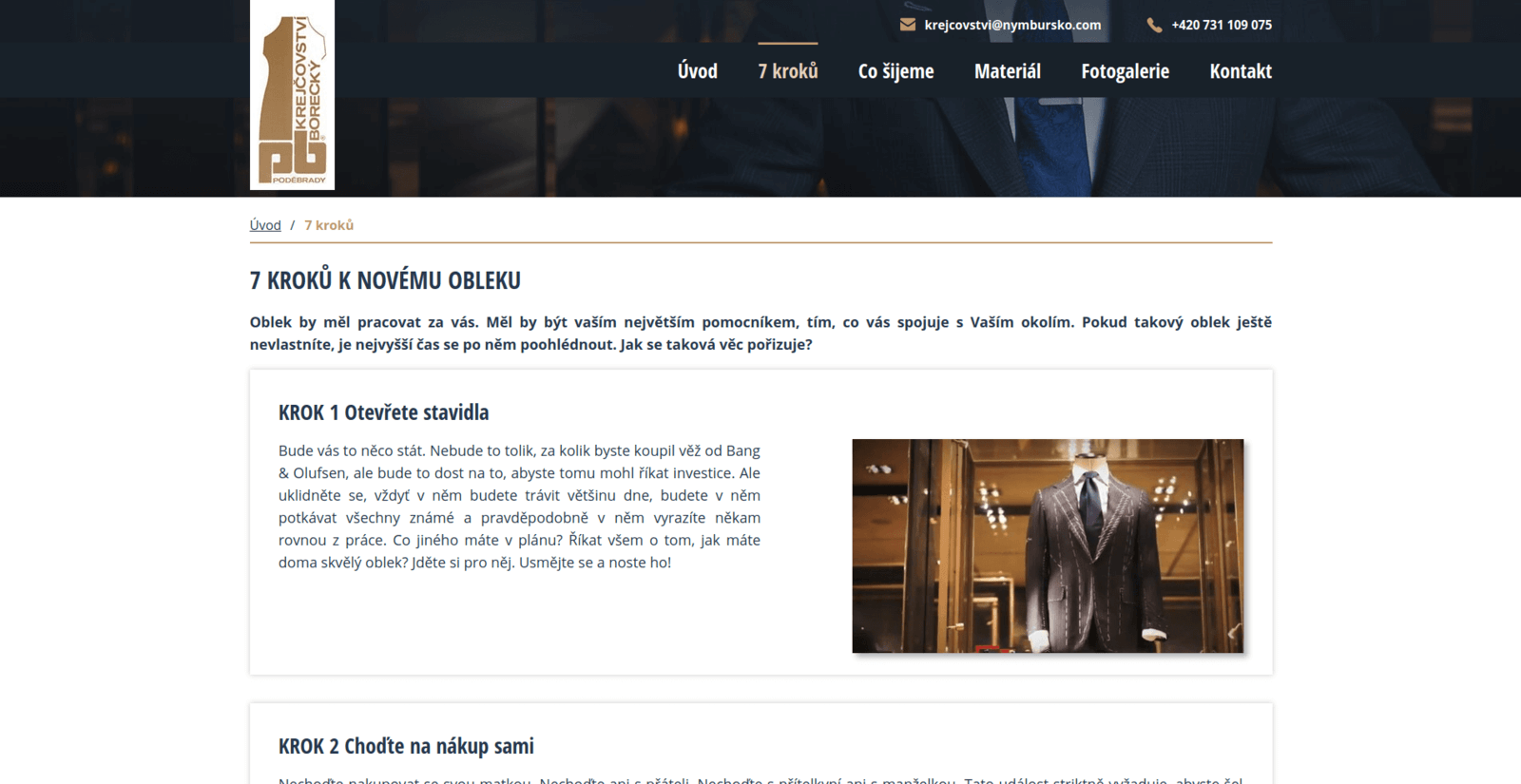Click the envelope icon in the header
1521x784 pixels.
(907, 25)
